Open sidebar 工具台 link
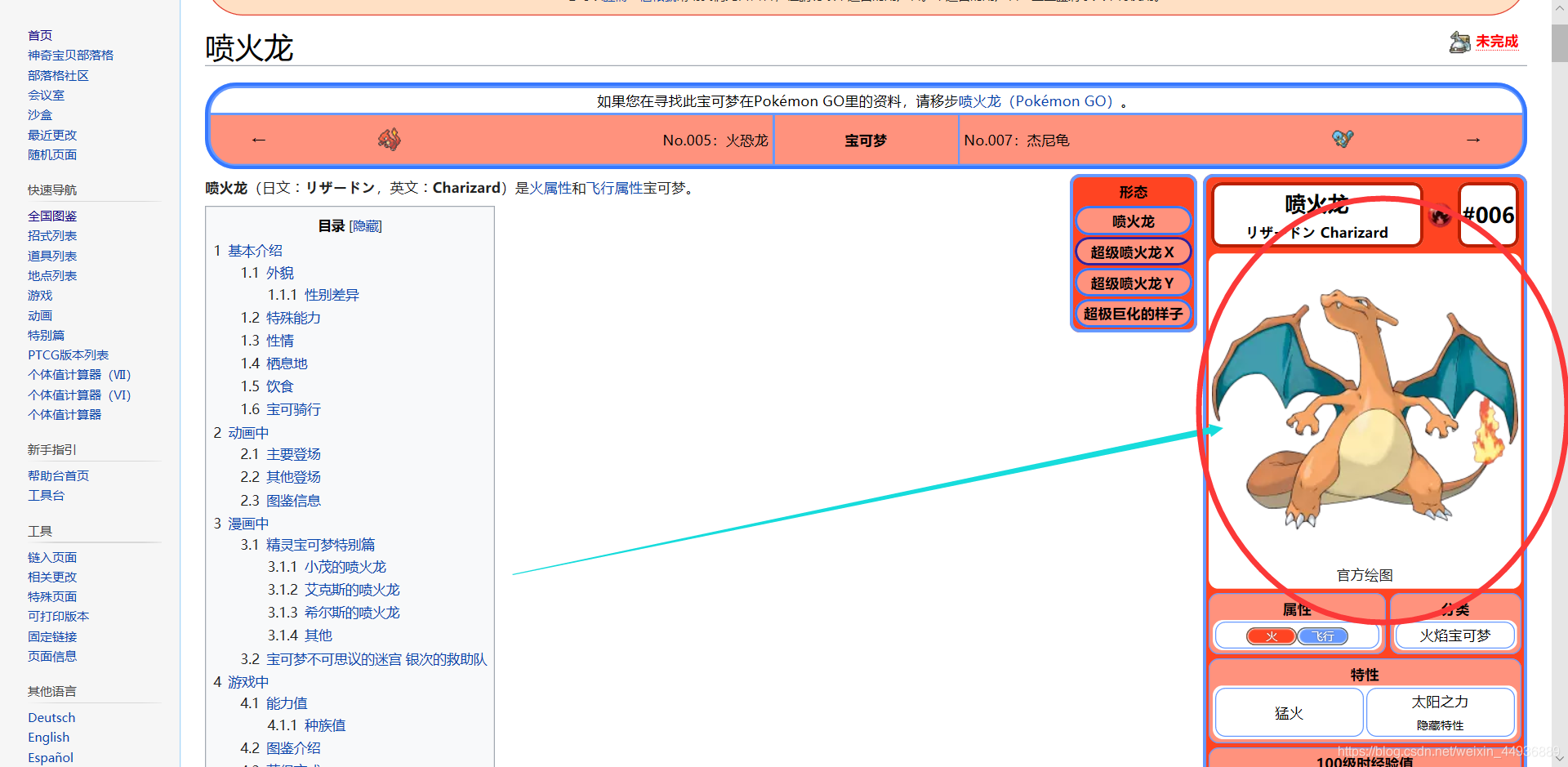 (46, 495)
